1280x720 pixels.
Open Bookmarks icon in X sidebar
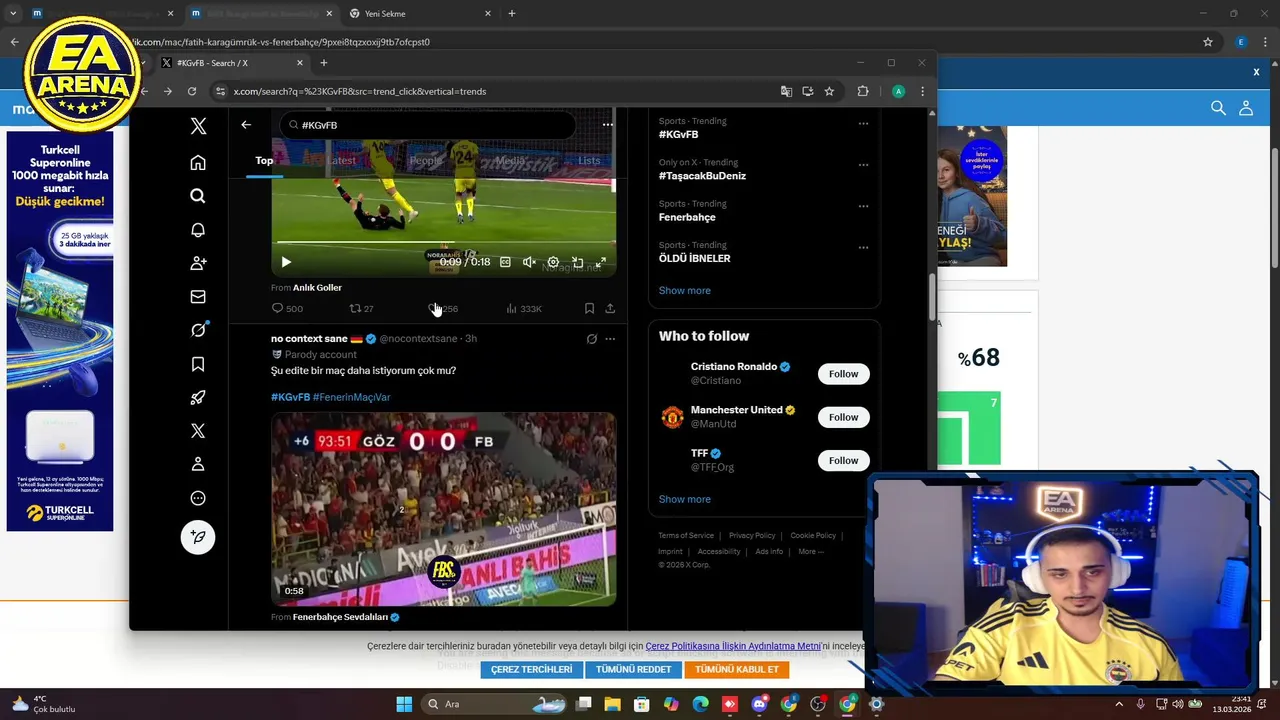(198, 364)
